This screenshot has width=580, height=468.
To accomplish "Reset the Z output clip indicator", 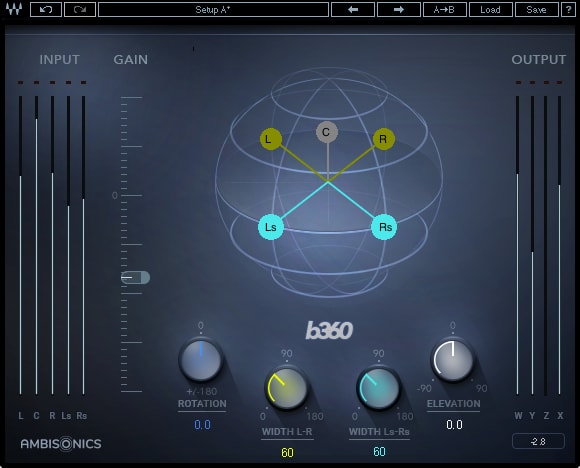I will [546, 82].
